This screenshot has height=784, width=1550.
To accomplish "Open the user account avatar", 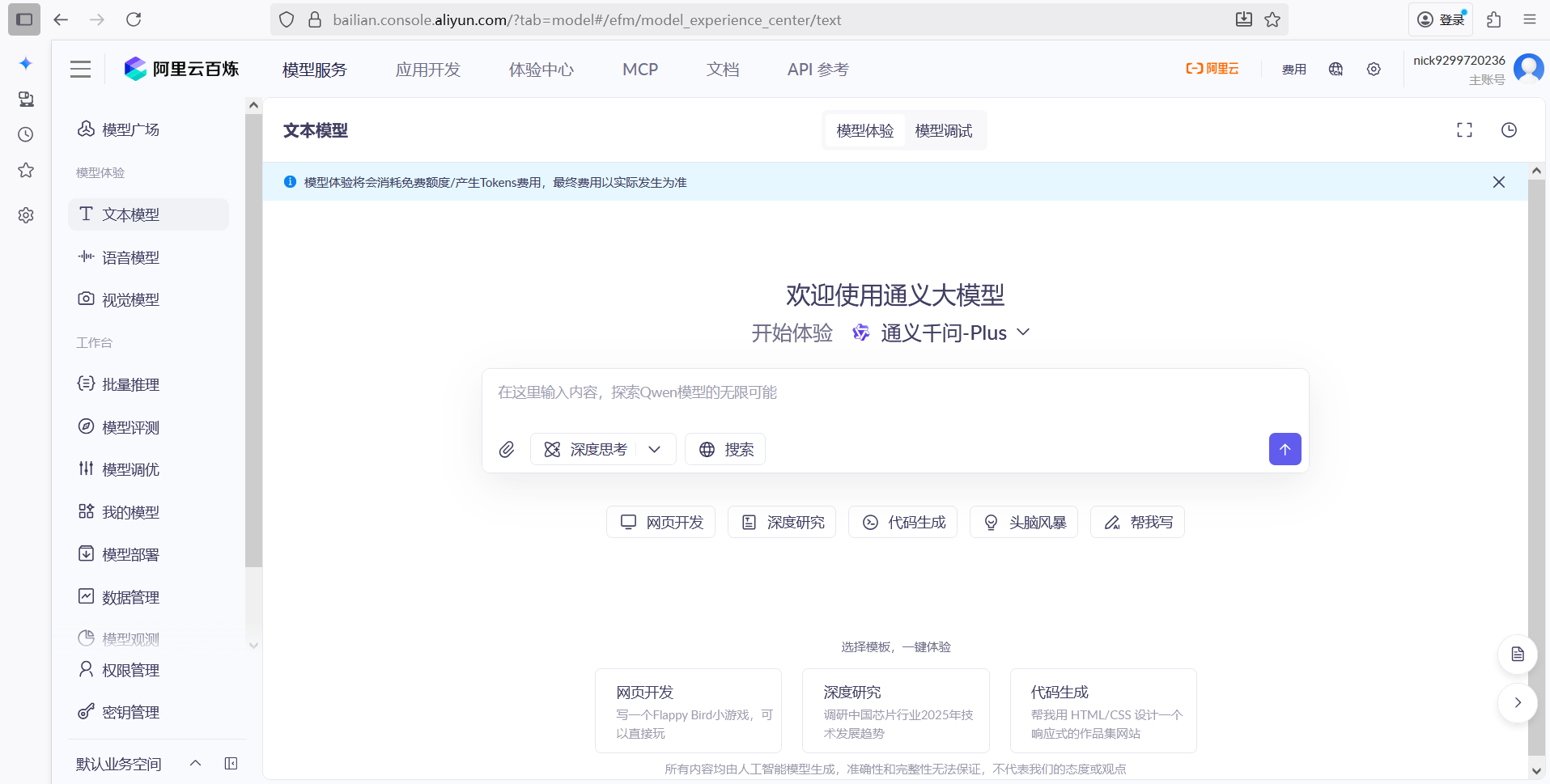I will pos(1528,69).
